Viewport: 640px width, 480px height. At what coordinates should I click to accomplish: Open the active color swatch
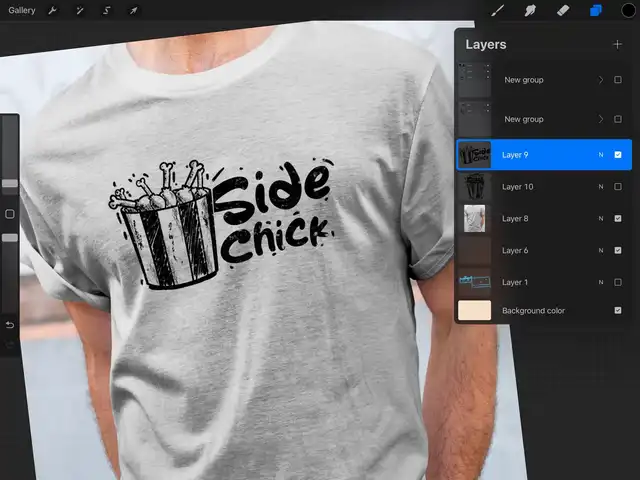click(628, 11)
